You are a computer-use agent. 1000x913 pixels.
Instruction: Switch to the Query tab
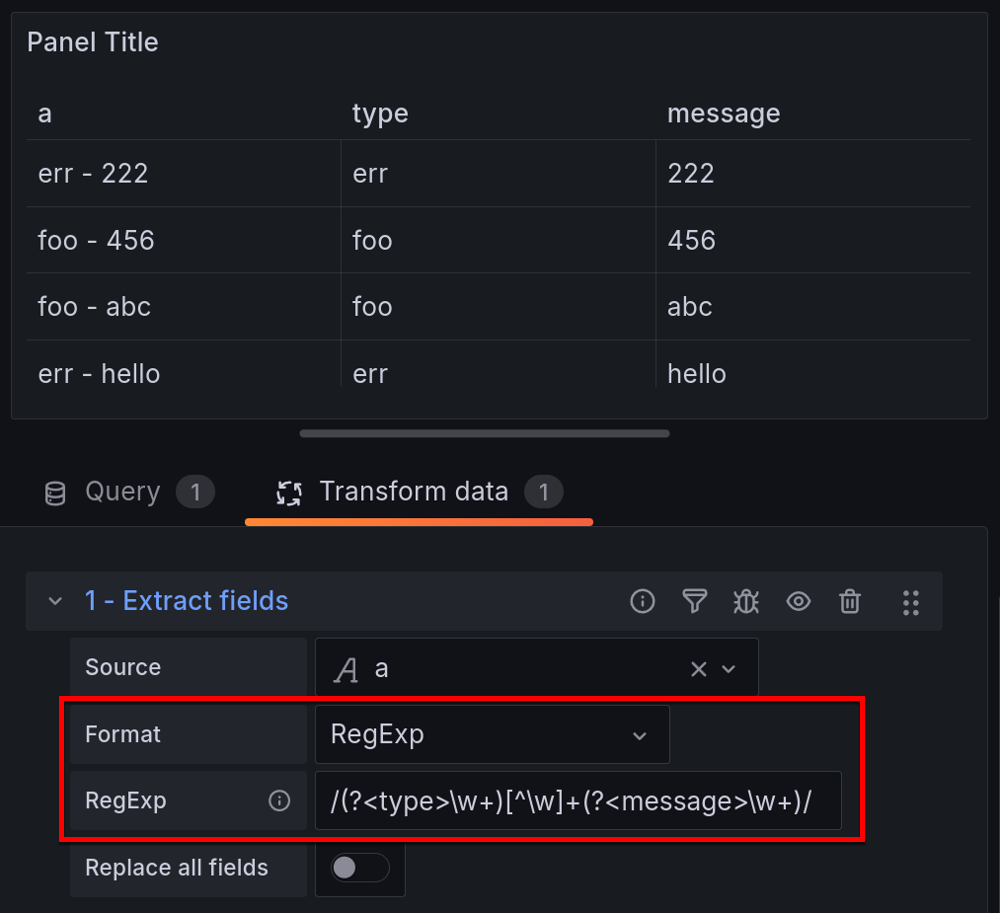(122, 492)
